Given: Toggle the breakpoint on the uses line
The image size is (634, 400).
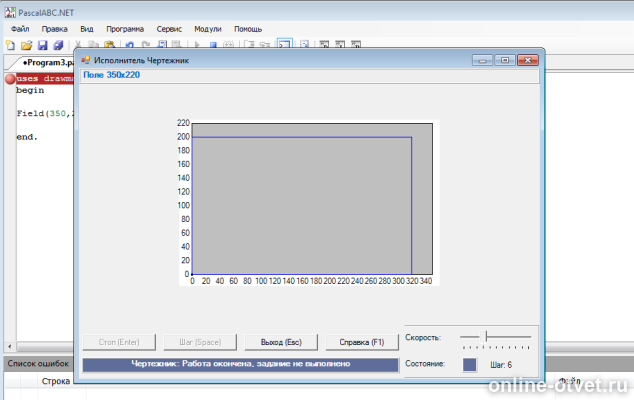Looking at the screenshot, I should click(x=10, y=79).
